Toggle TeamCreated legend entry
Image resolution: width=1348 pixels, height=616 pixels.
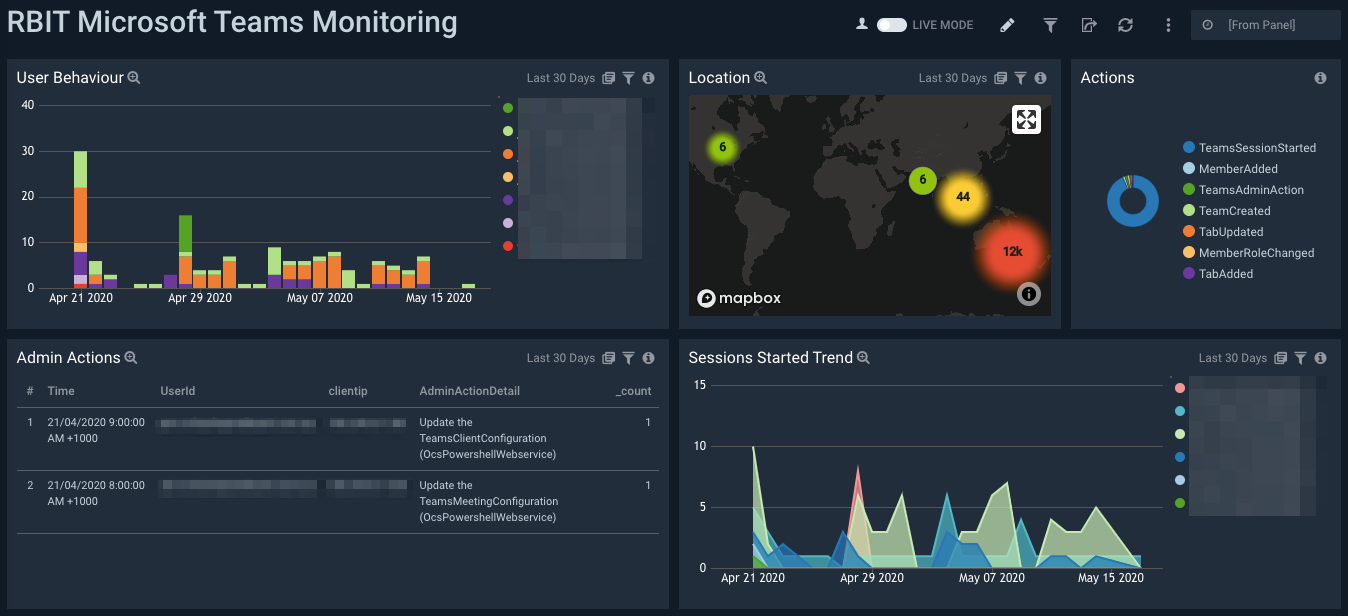[x=1226, y=211]
